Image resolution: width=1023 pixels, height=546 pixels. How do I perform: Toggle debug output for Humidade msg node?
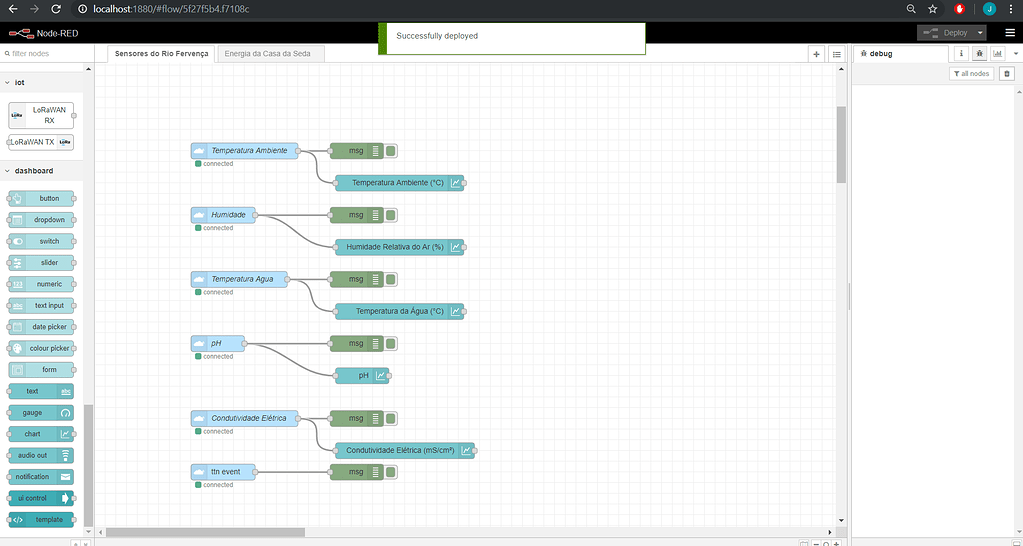point(391,215)
